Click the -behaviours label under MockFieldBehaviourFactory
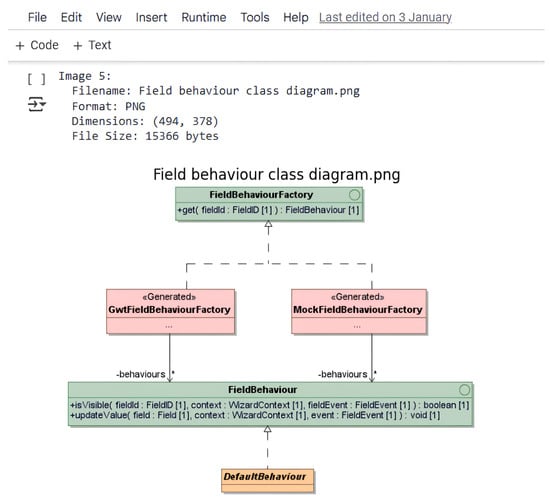 click(x=343, y=374)
